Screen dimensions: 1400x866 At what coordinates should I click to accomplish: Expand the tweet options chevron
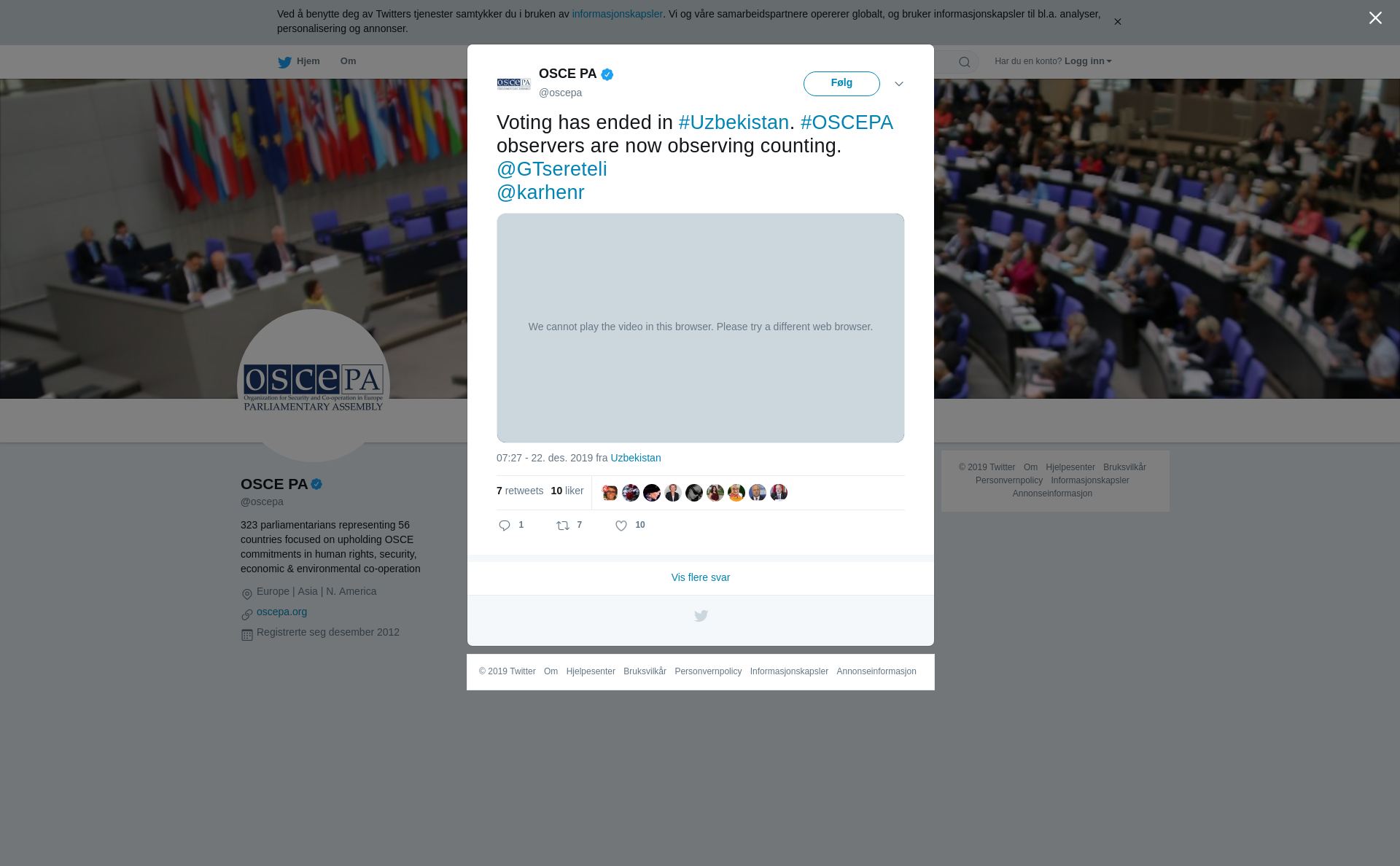click(899, 84)
